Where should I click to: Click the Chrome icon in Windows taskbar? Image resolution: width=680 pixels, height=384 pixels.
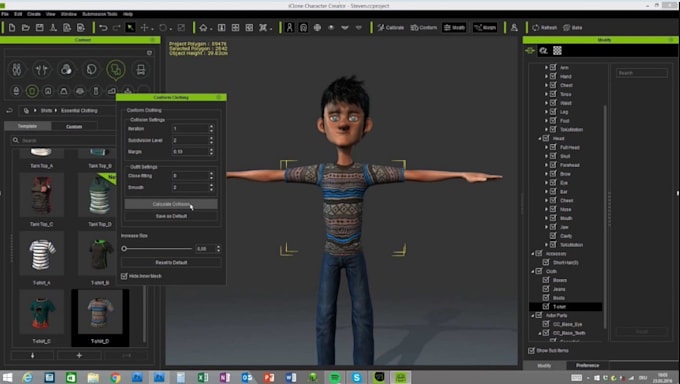[x=115, y=377]
